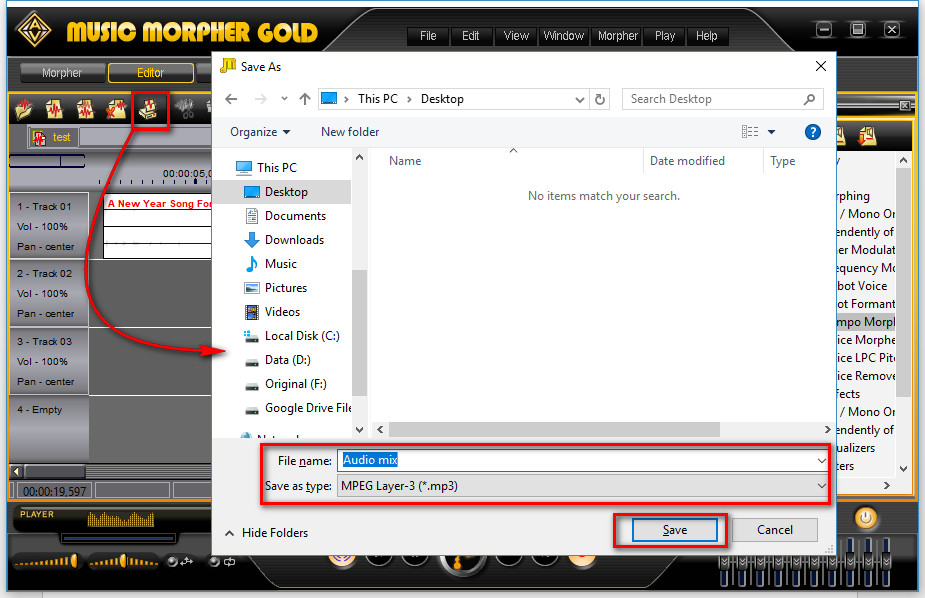Go up one folder level arrow
Screen dimensions: 925x598
(x=304, y=99)
